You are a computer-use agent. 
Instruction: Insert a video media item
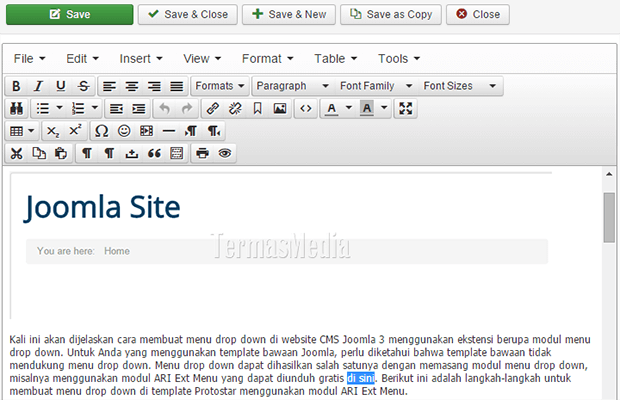146,131
